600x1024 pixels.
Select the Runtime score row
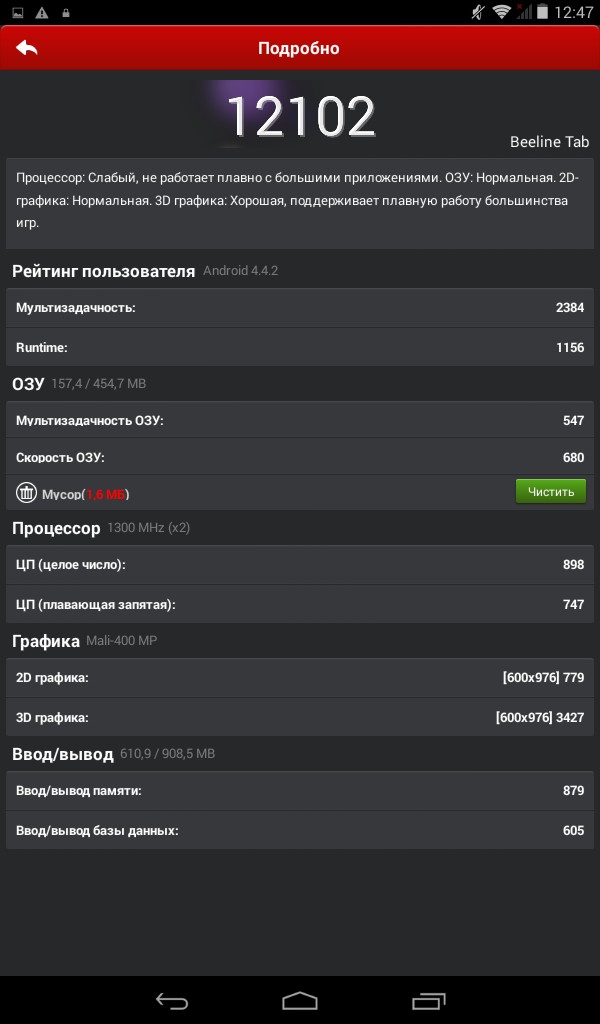pyautogui.click(x=300, y=347)
